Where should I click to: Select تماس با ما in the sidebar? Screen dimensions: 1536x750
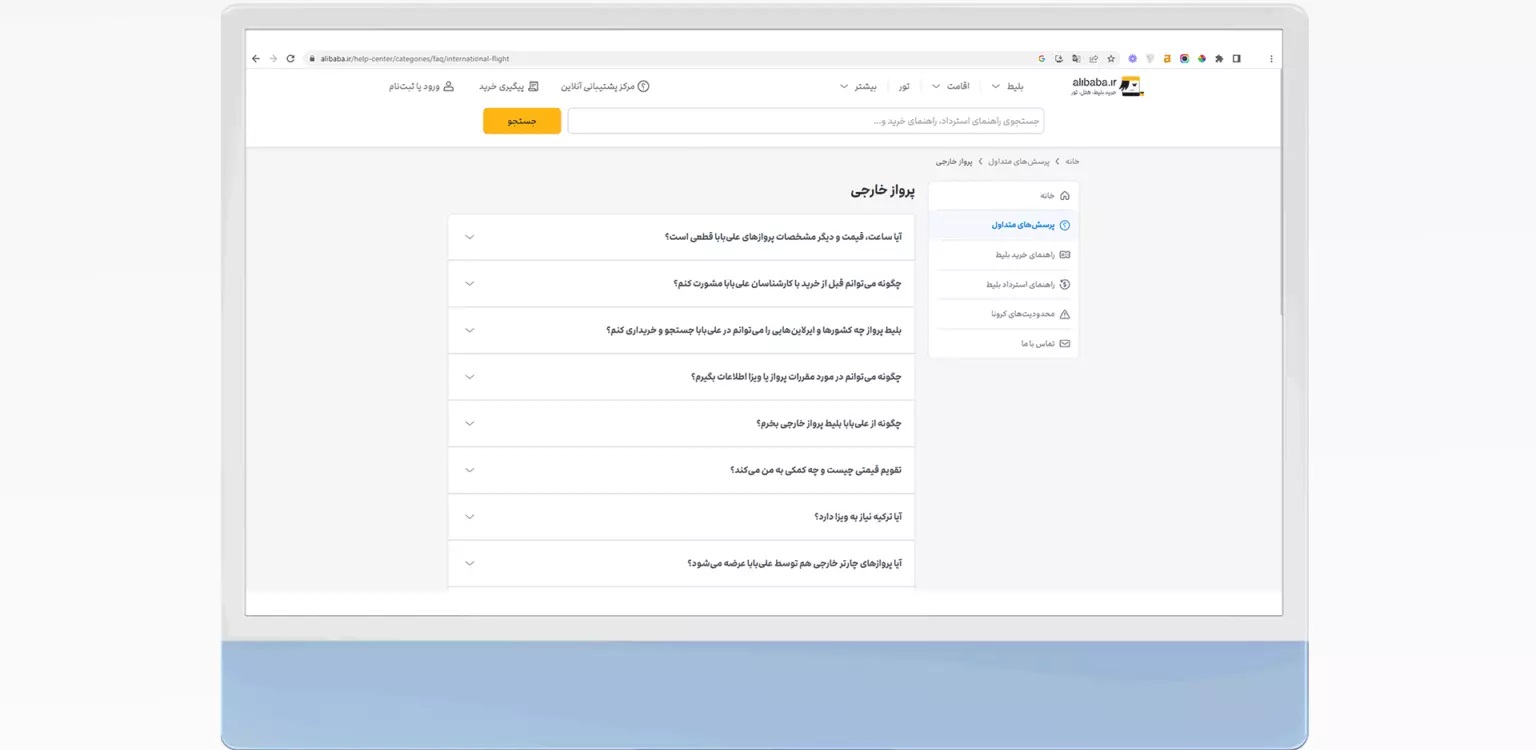[x=1003, y=344]
